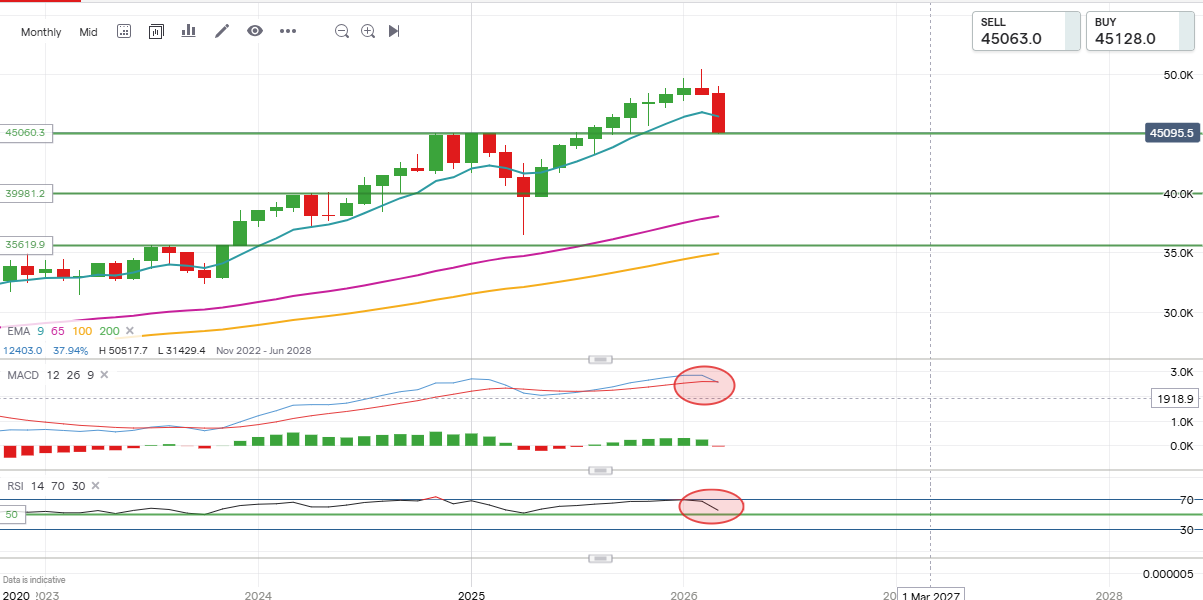Open EMA settings via the EMA label
Screen dimensions: 1203x600
pos(18,330)
